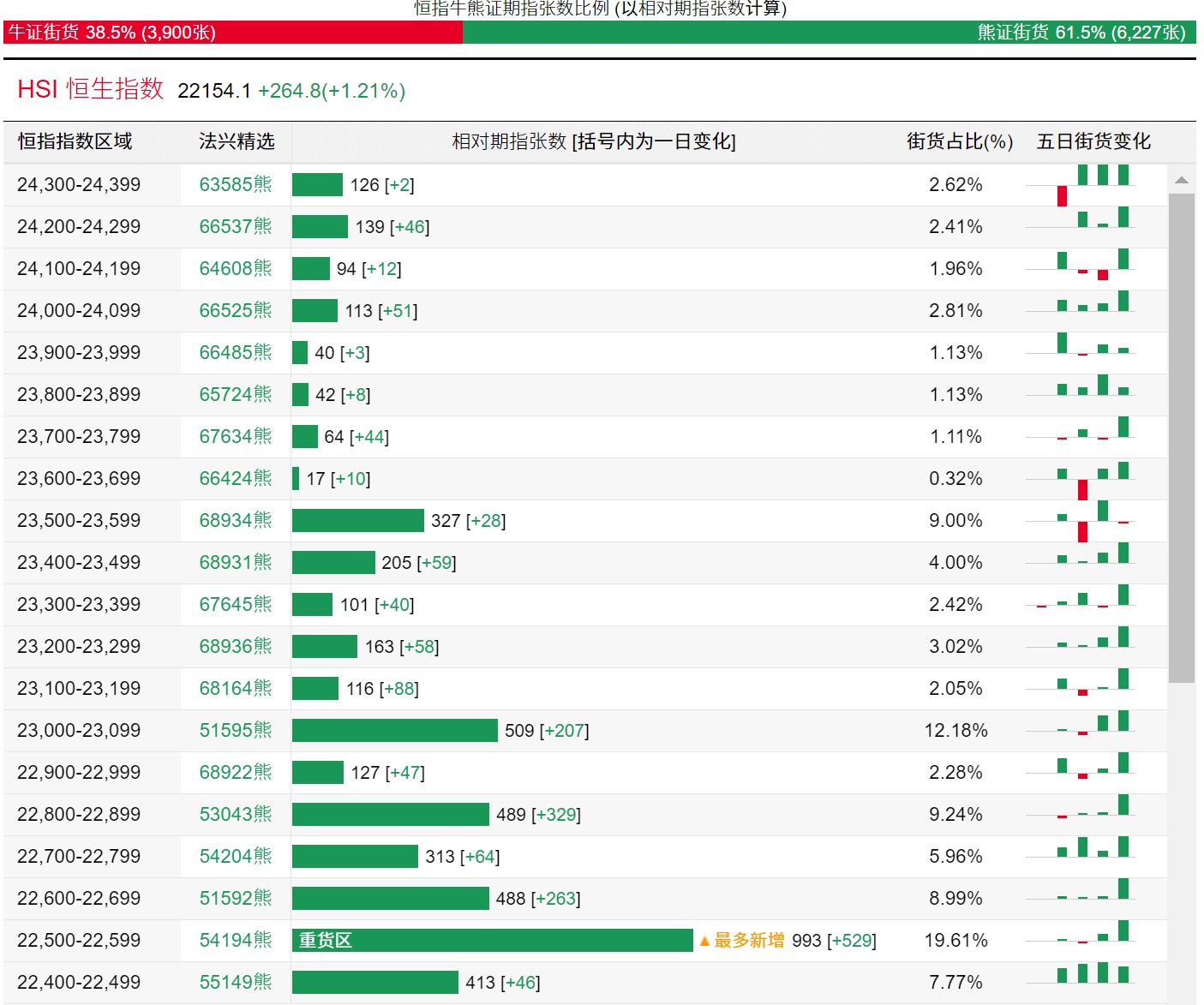
Task: Click the scrollbar up arrow
Action: (x=1182, y=180)
